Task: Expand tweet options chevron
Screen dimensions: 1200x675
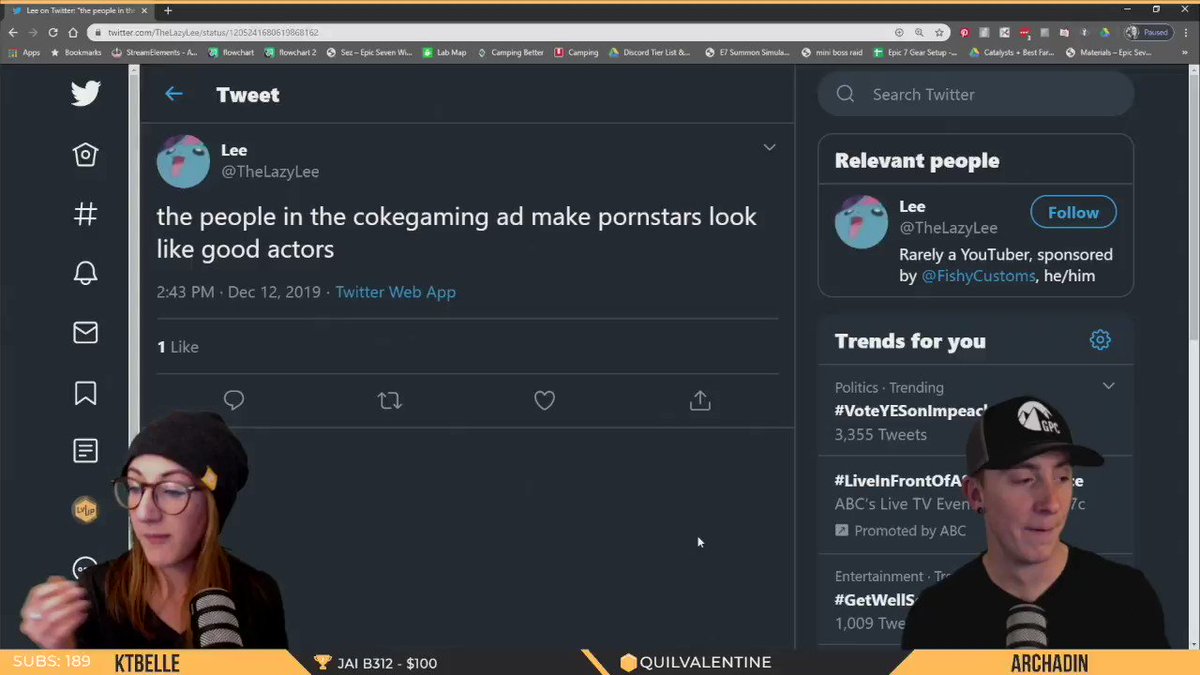Action: pyautogui.click(x=769, y=147)
